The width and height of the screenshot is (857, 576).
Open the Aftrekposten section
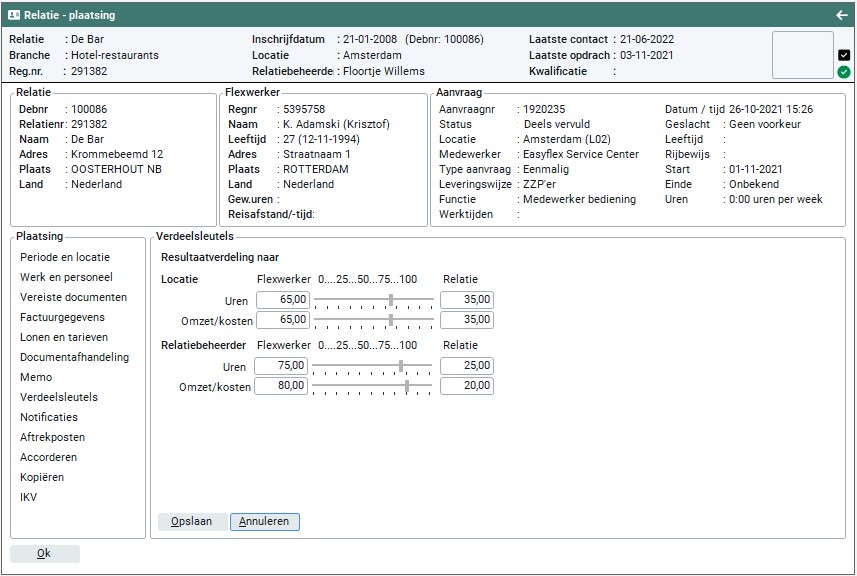point(52,437)
